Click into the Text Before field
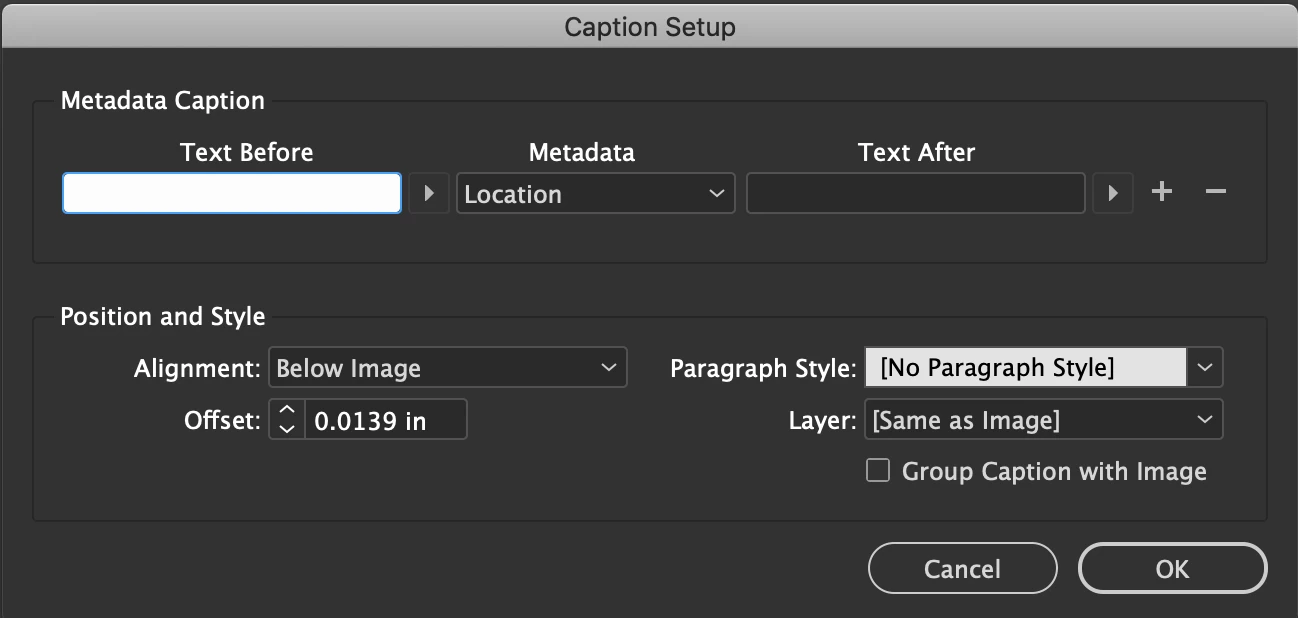Screen dimensions: 1298x618 click(x=232, y=193)
